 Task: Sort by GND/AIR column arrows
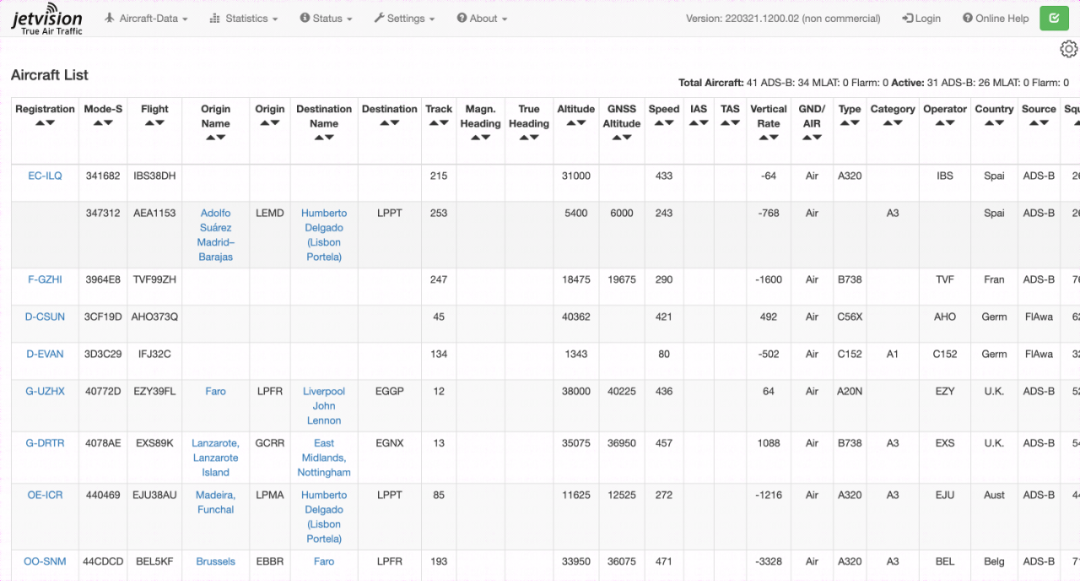coord(811,138)
